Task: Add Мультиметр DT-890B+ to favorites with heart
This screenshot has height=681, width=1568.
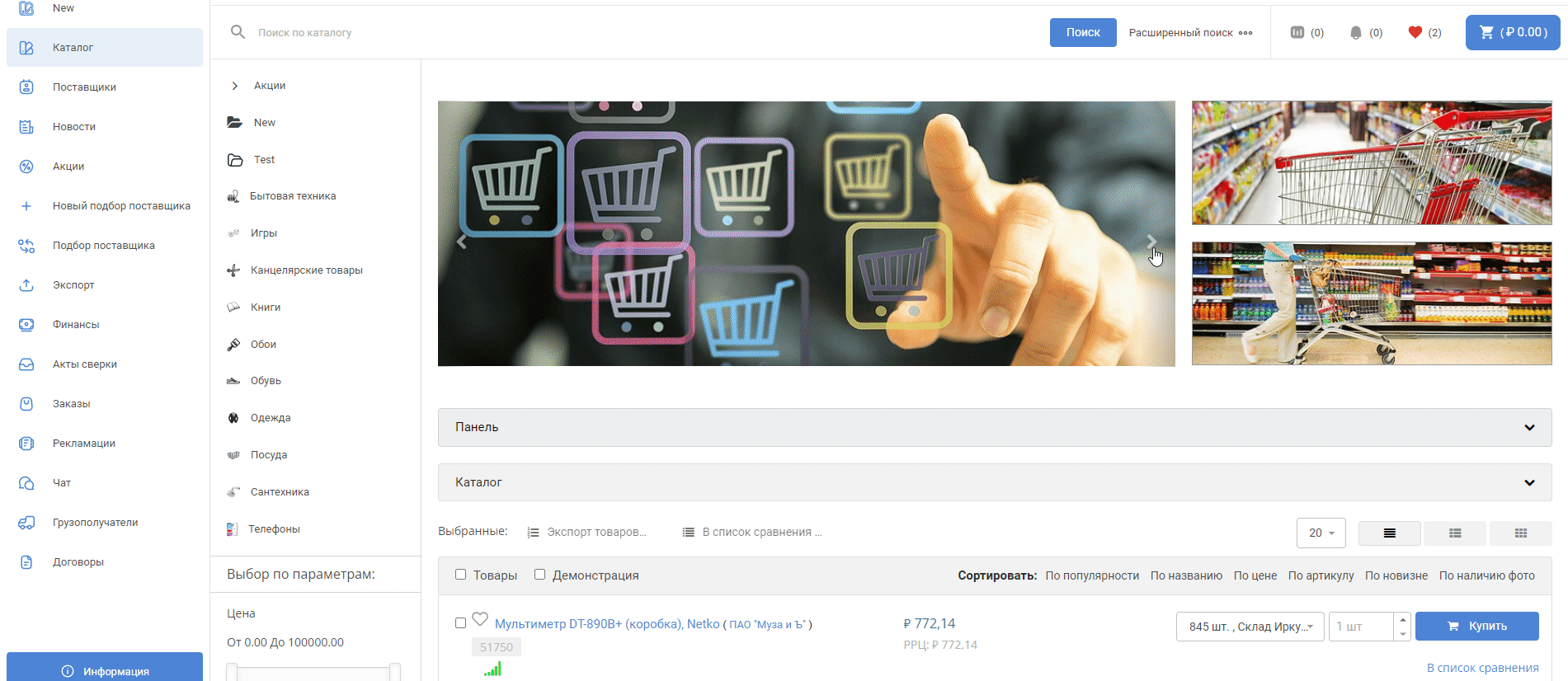Action: [480, 619]
